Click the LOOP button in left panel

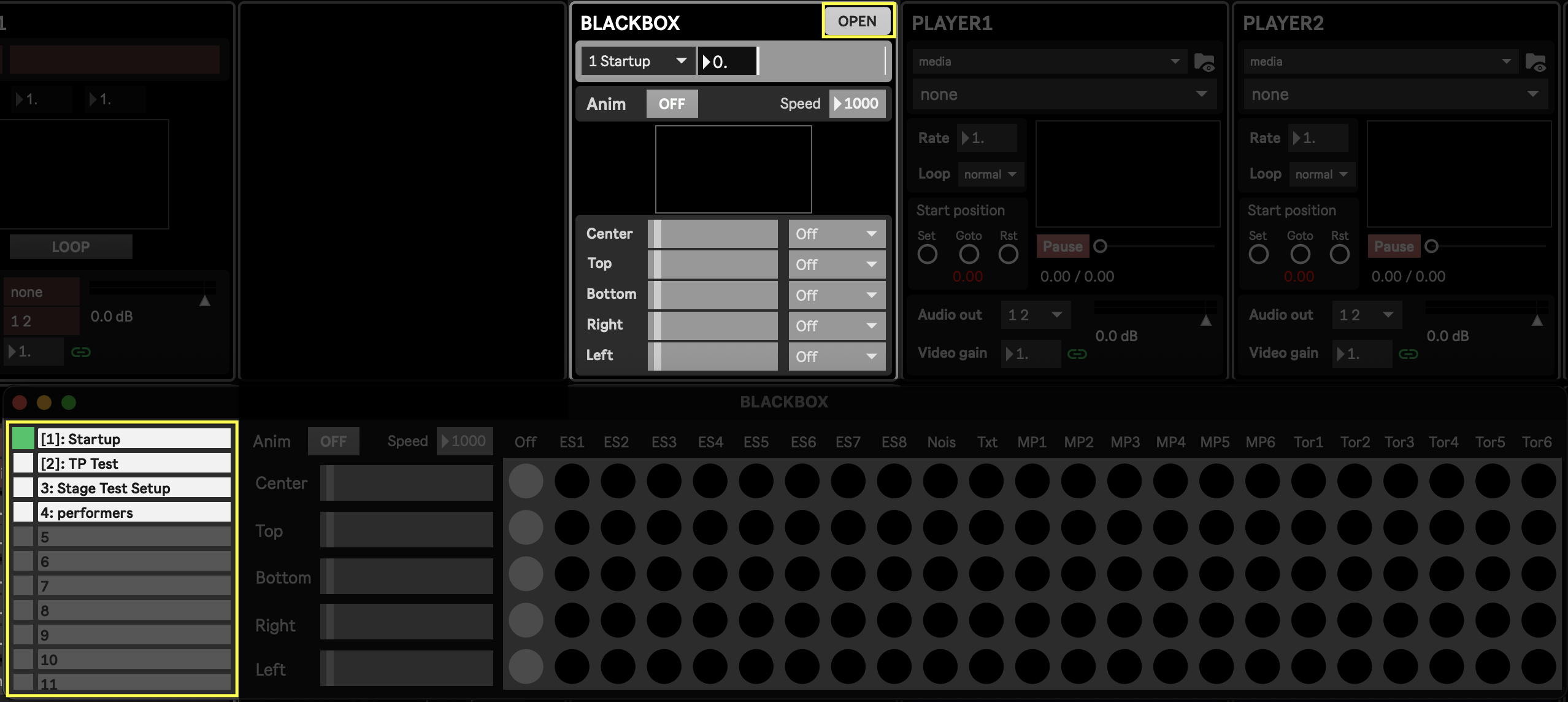tap(71, 247)
